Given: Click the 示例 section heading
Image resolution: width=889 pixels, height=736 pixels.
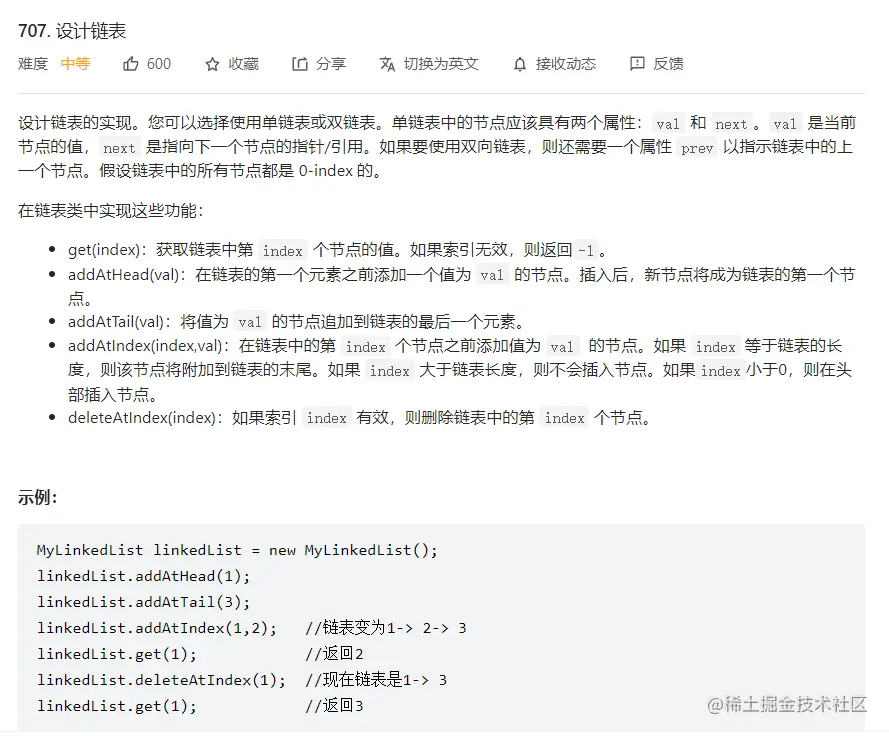Looking at the screenshot, I should click(37, 497).
